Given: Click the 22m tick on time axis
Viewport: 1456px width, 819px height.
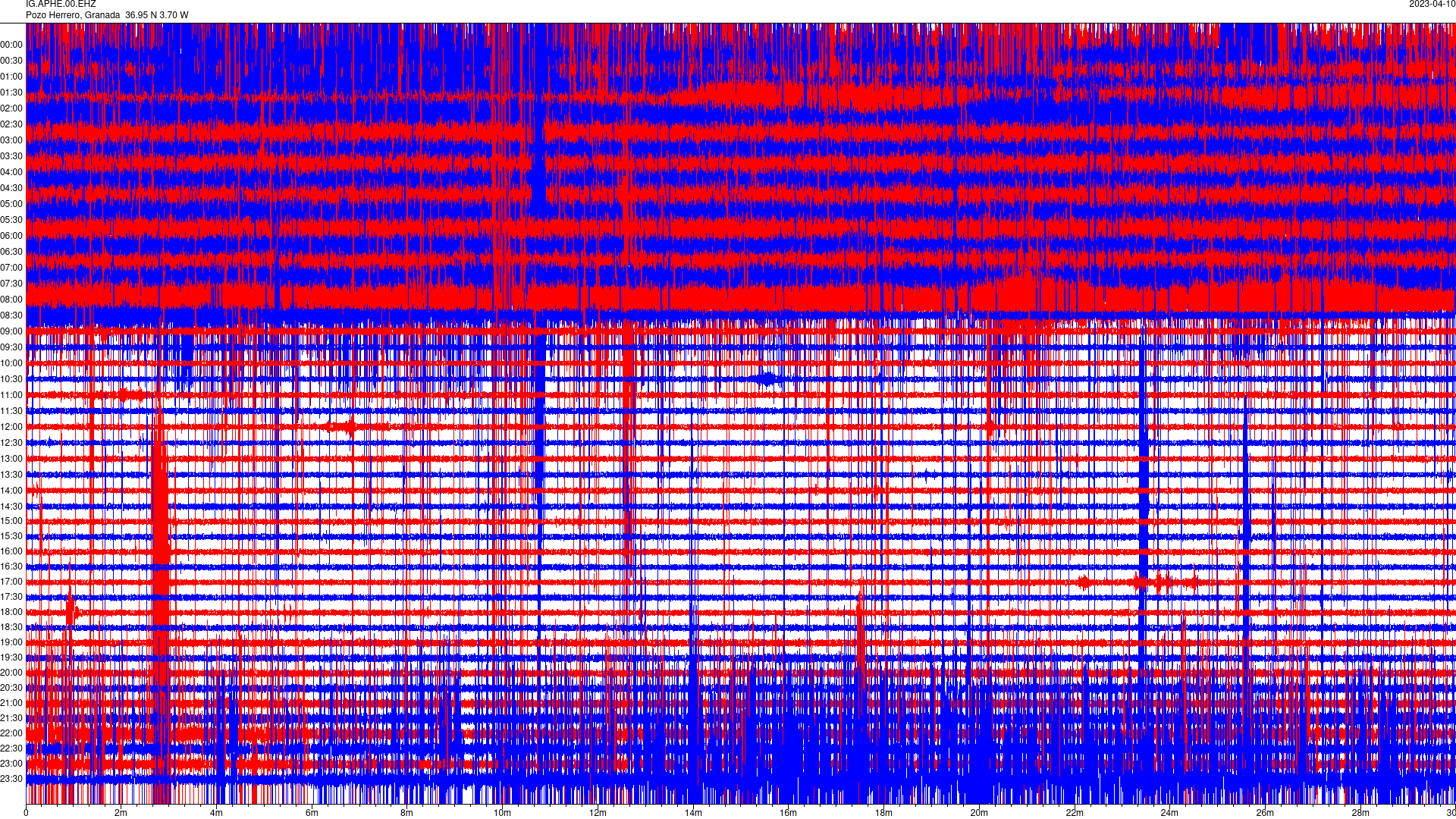Looking at the screenshot, I should click(1075, 813).
